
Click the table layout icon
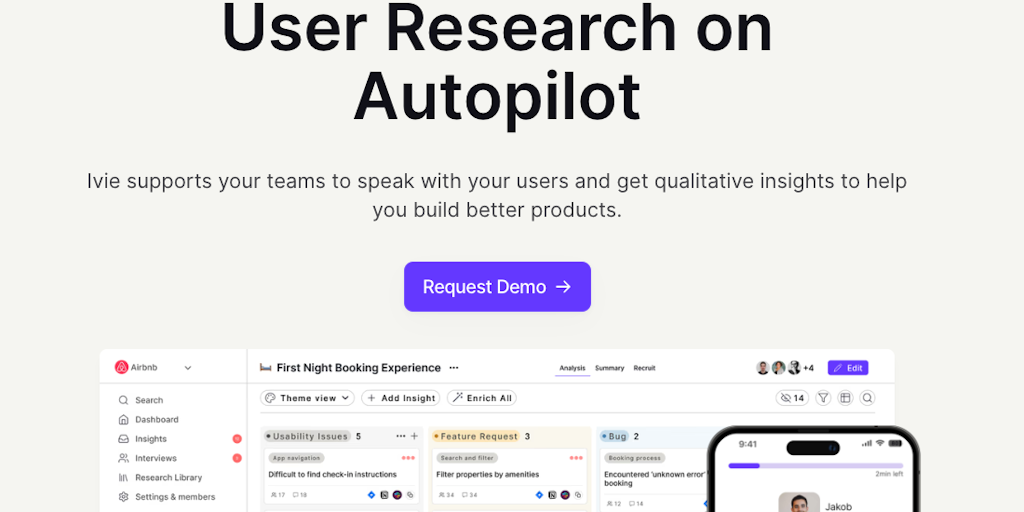[x=845, y=398]
